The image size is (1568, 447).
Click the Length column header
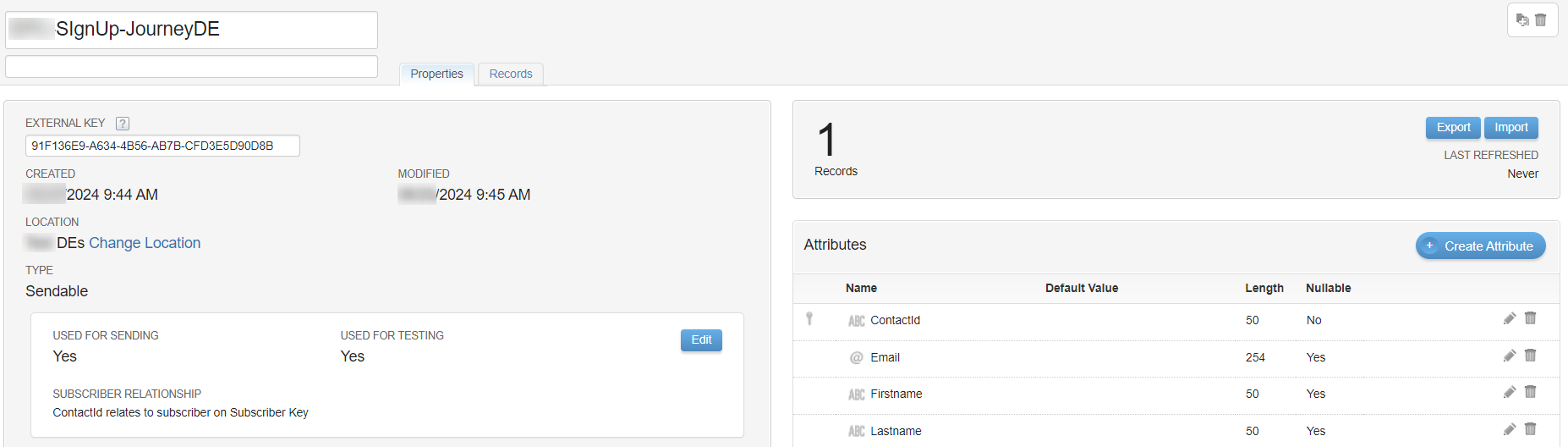[1264, 288]
